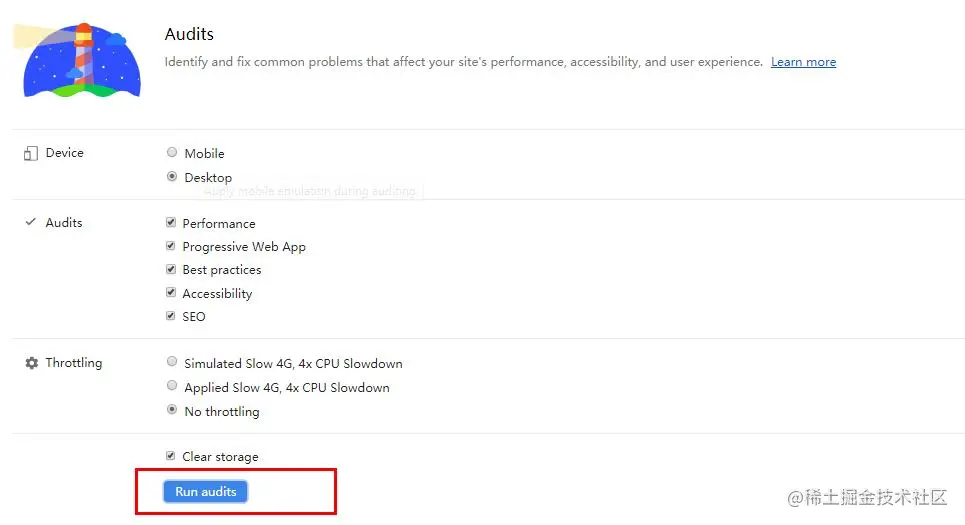965x525 pixels.
Task: Uncheck the SEO audit checkbox
Action: (171, 316)
